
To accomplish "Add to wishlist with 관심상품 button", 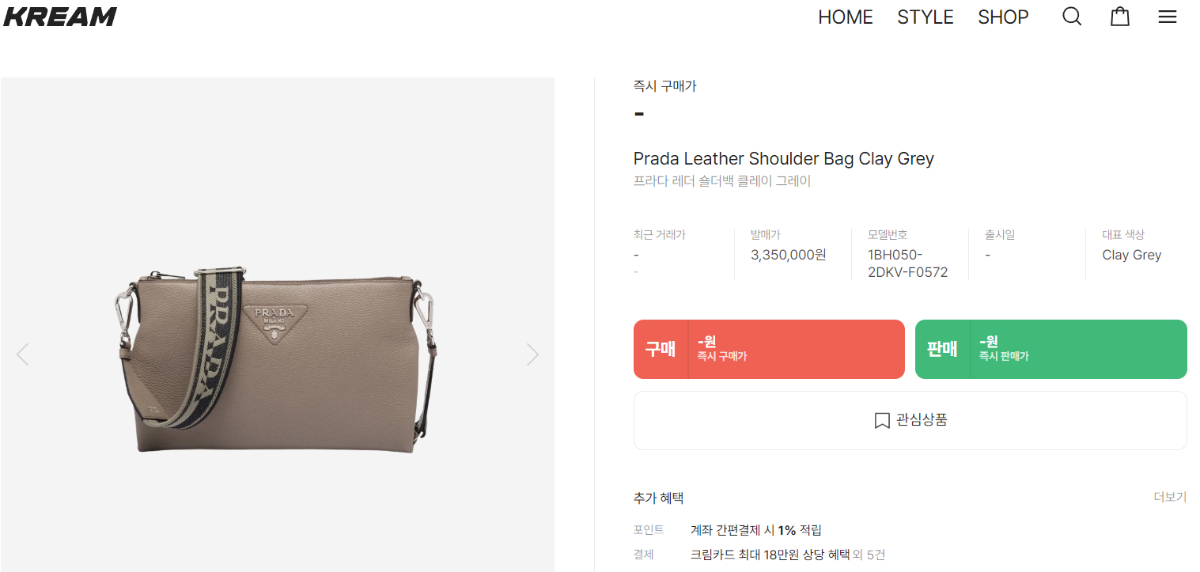I will pyautogui.click(x=910, y=420).
